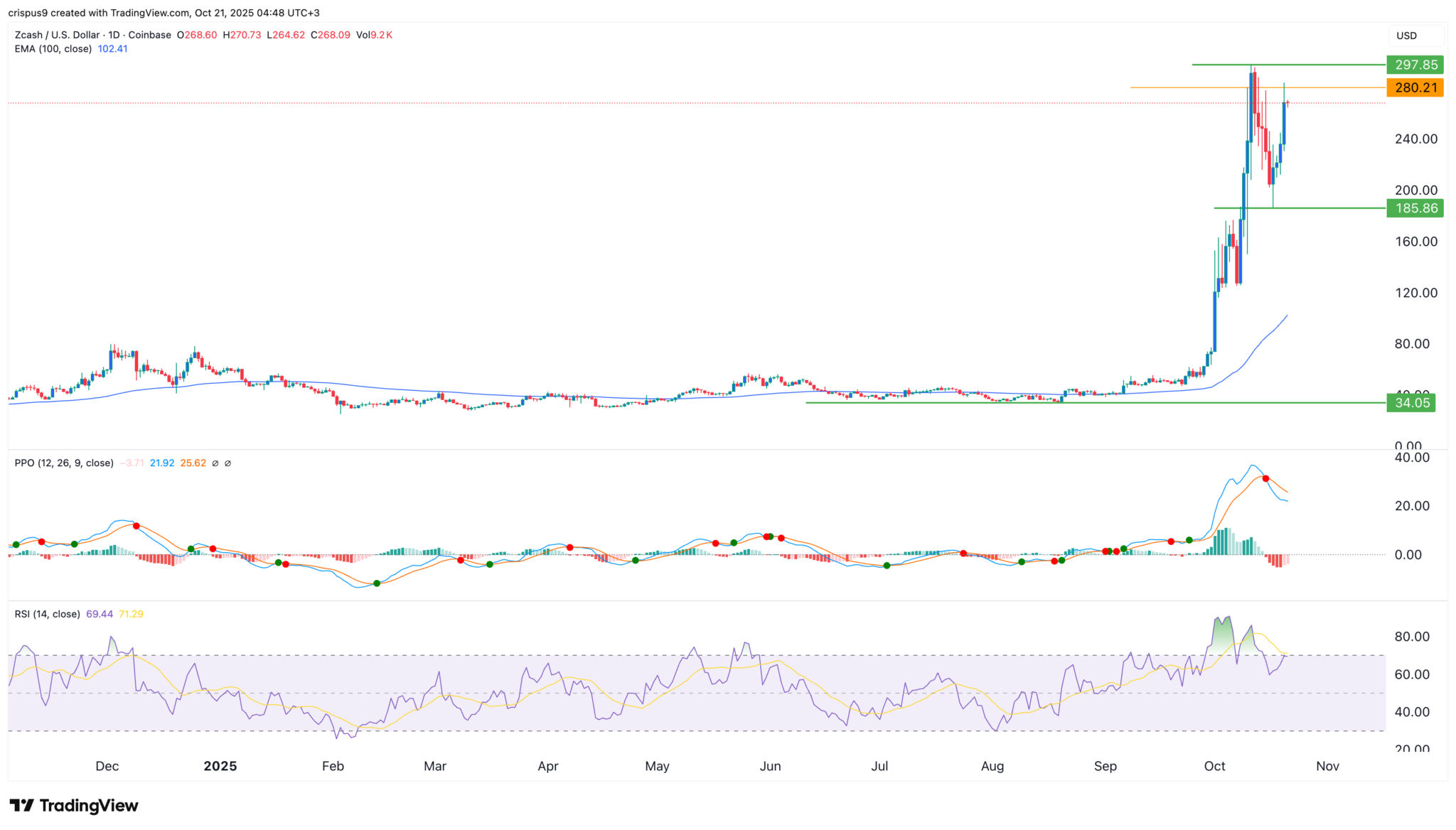Click the 2025 year label on time axis
Screen dimensions: 1456x830
pos(220,766)
